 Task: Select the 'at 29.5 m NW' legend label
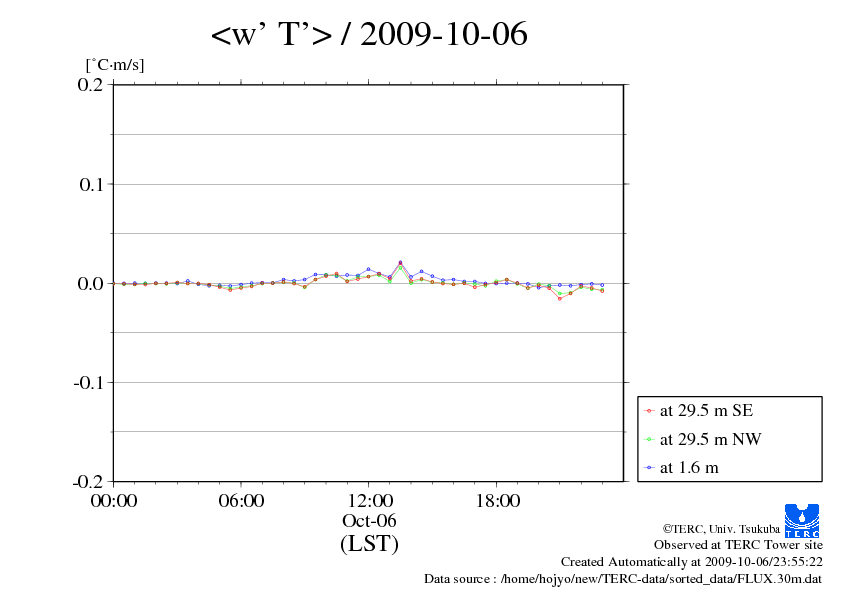[708, 439]
